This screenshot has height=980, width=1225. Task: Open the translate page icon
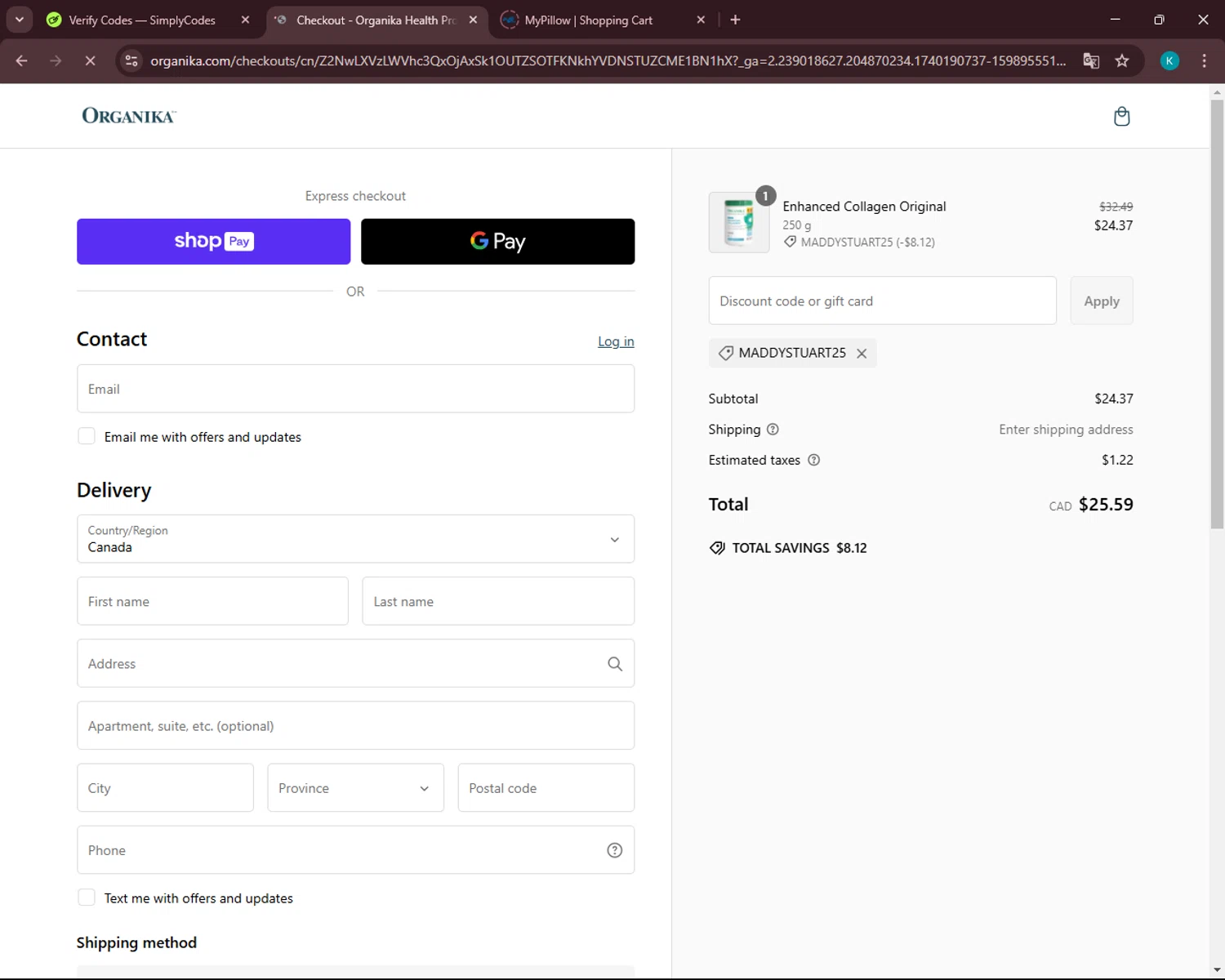pos(1091,60)
